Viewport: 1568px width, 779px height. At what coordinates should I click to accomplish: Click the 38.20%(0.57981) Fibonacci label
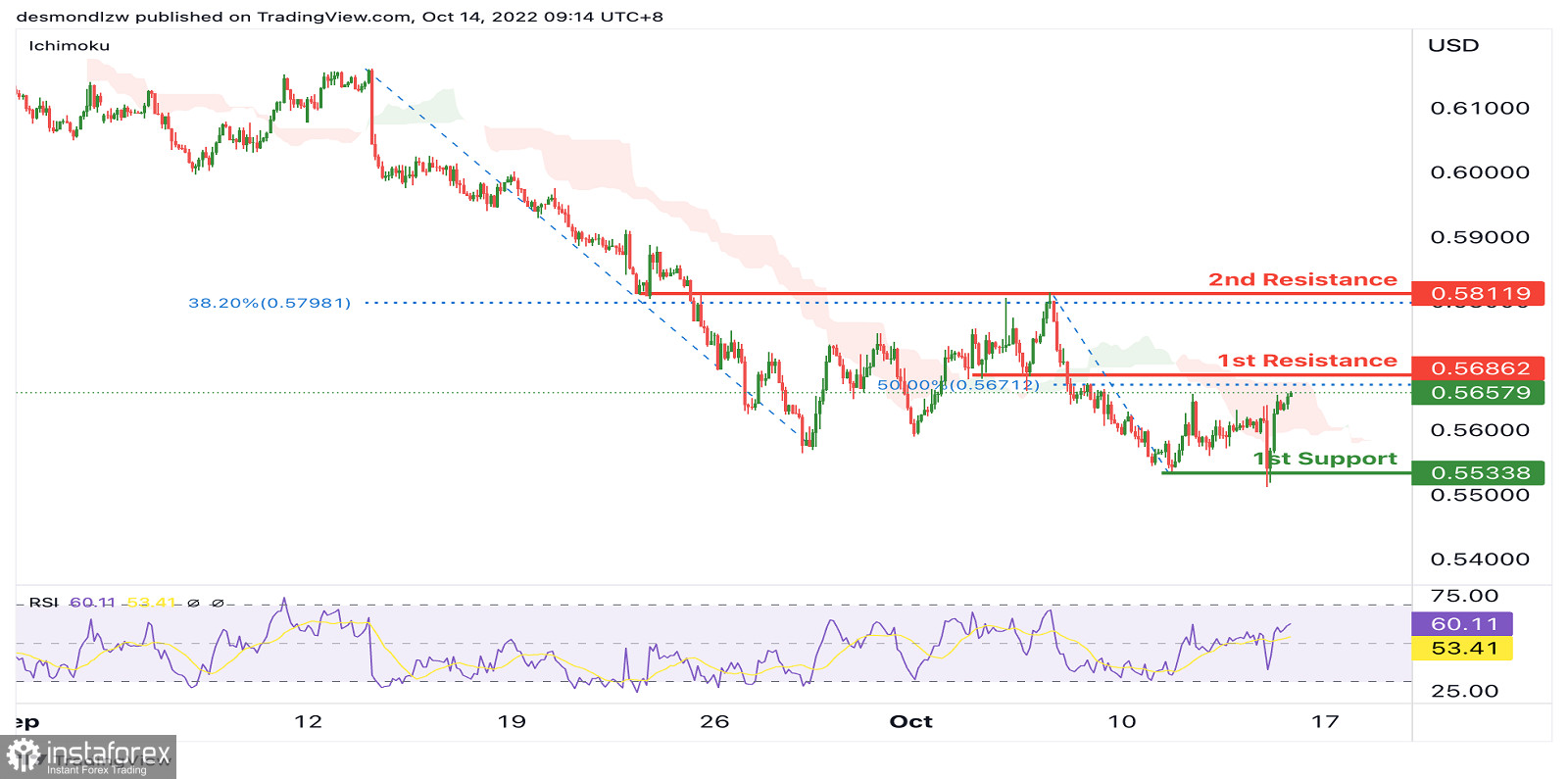[x=269, y=303]
